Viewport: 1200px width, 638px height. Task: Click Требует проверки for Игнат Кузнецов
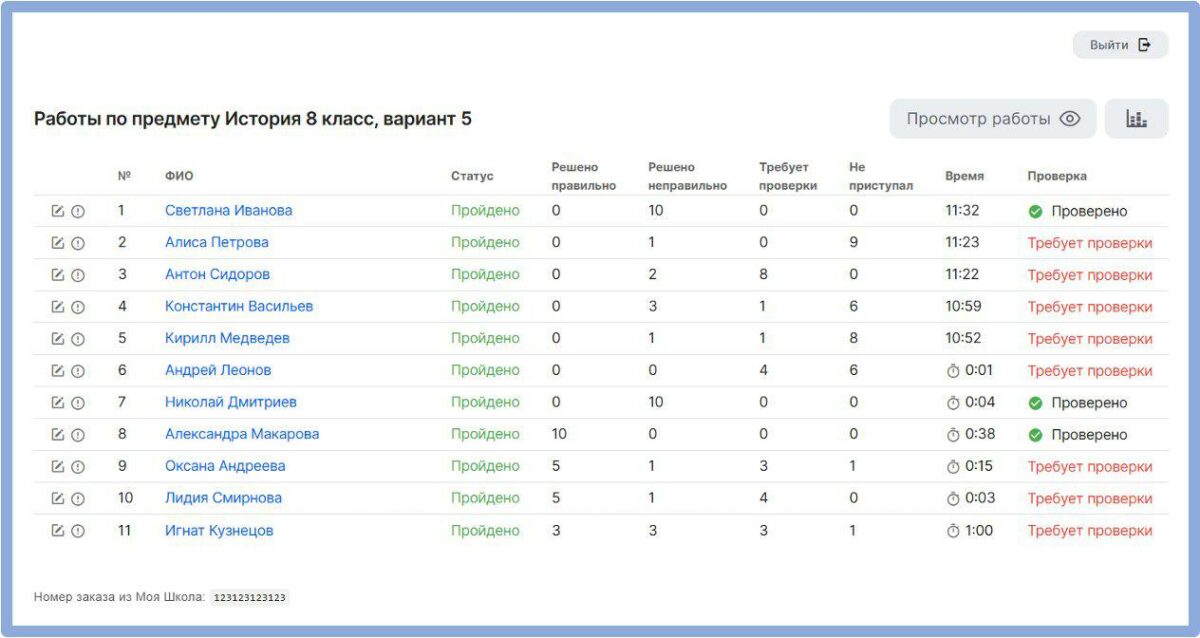(x=1090, y=531)
